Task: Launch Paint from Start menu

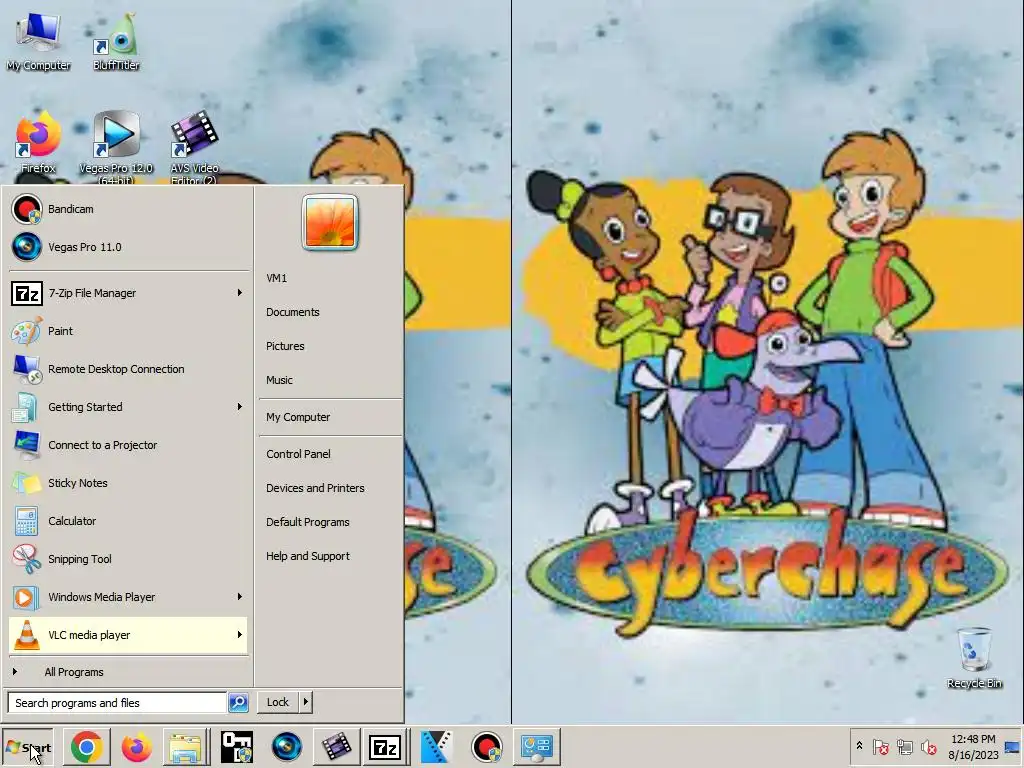Action: pyautogui.click(x=128, y=331)
